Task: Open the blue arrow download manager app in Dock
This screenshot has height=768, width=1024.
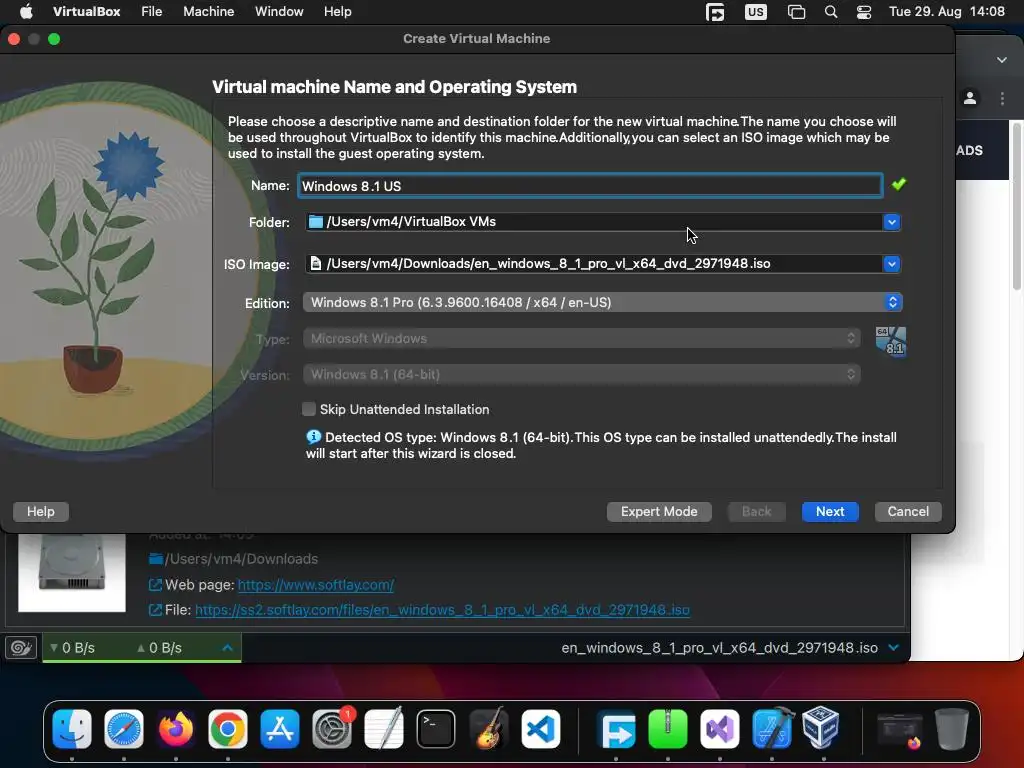Action: [616, 728]
